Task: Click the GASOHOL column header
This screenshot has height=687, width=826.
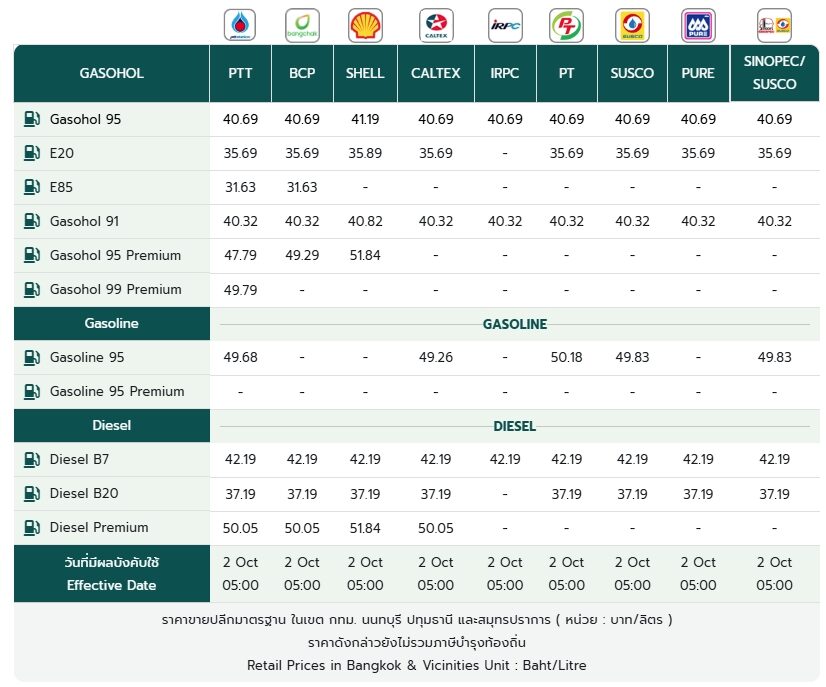Action: [x=112, y=73]
